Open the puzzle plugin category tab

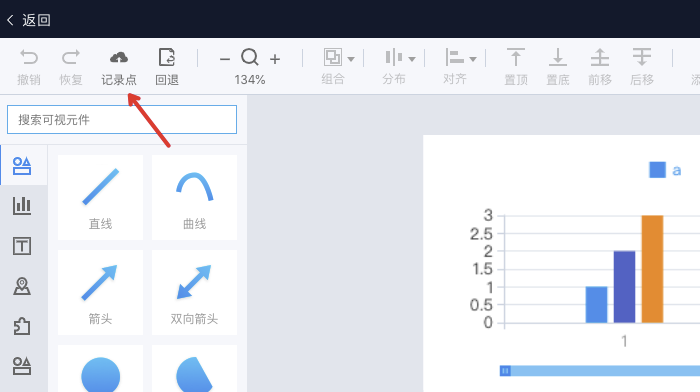(x=22, y=326)
